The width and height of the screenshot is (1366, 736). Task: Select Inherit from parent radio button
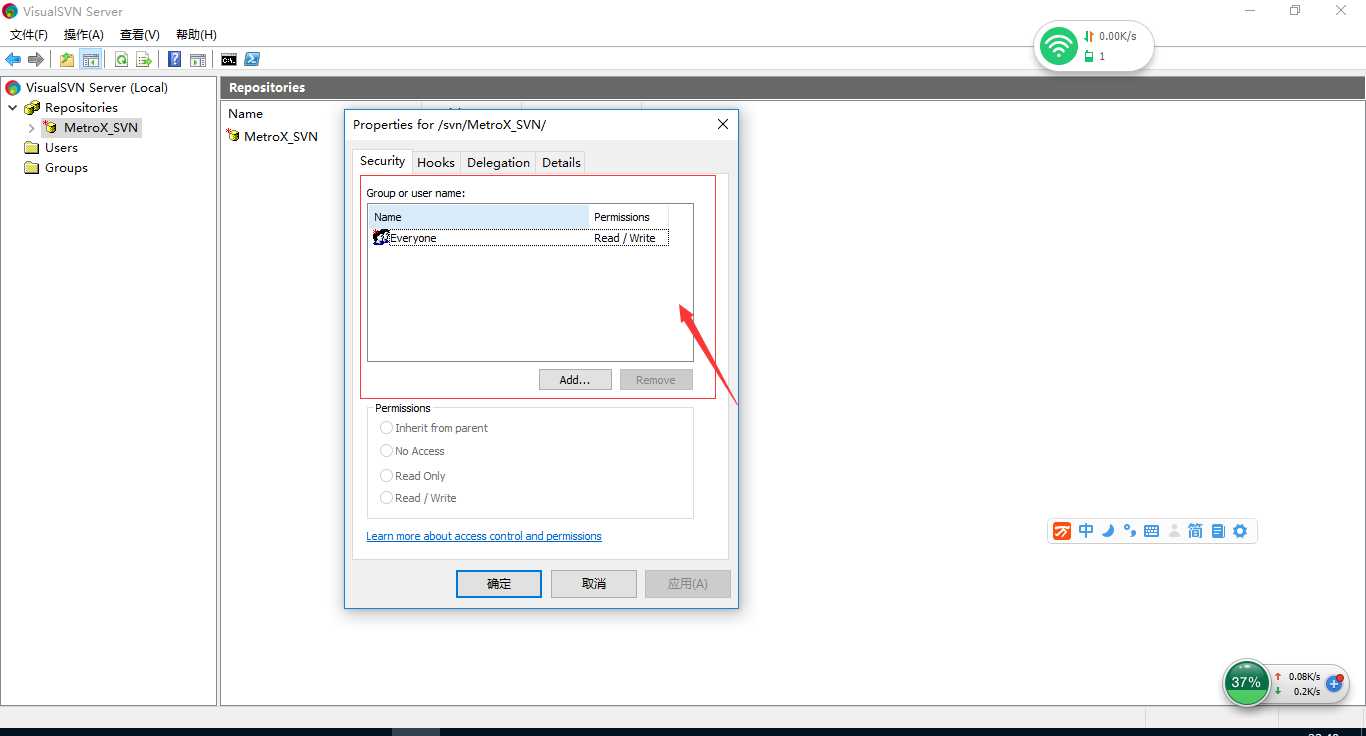click(x=386, y=427)
